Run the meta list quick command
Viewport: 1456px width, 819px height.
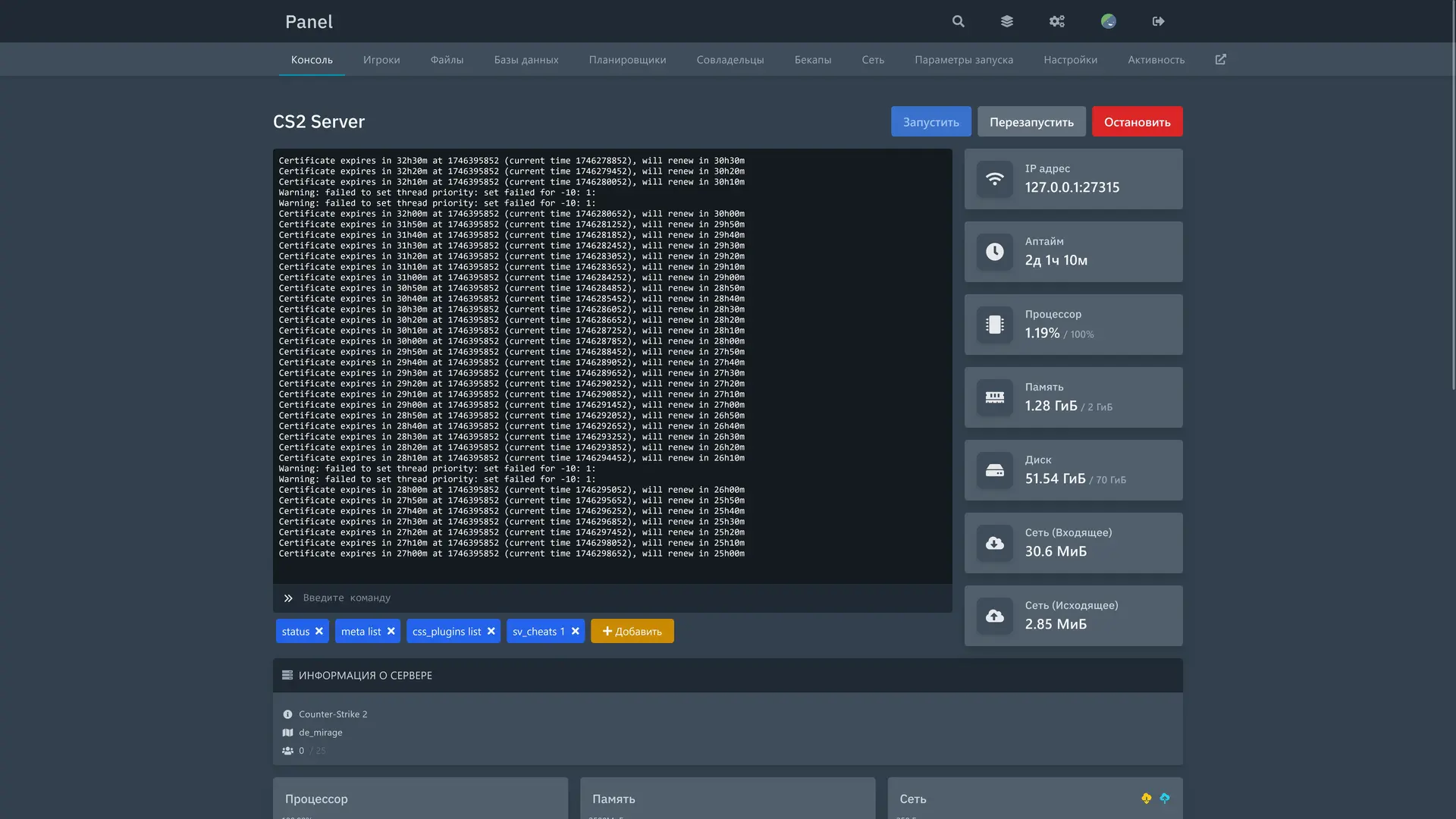click(x=361, y=631)
